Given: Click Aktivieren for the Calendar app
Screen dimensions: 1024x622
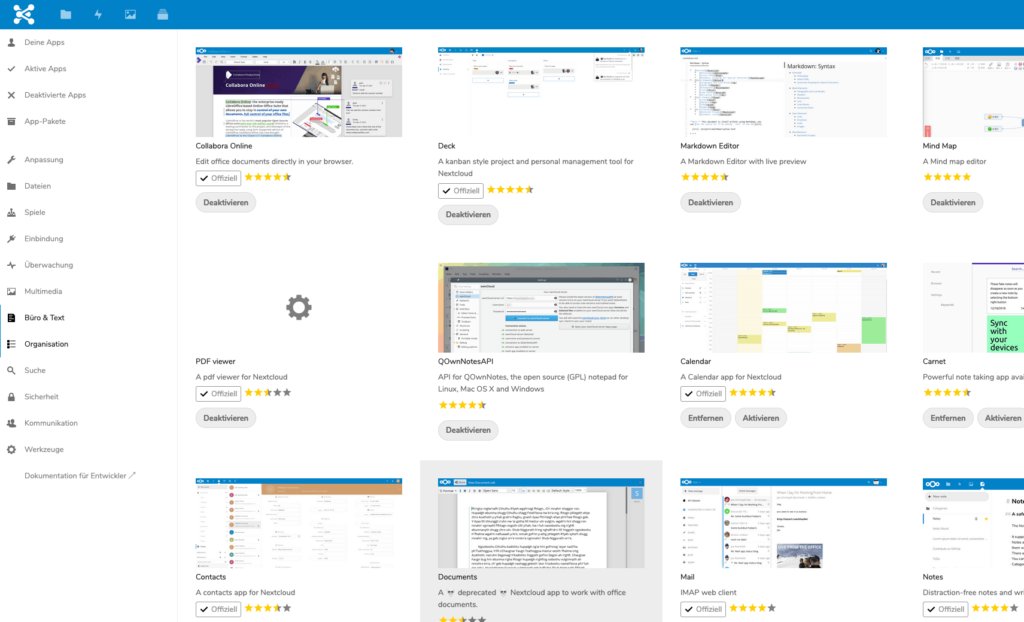Looking at the screenshot, I should click(x=761, y=418).
